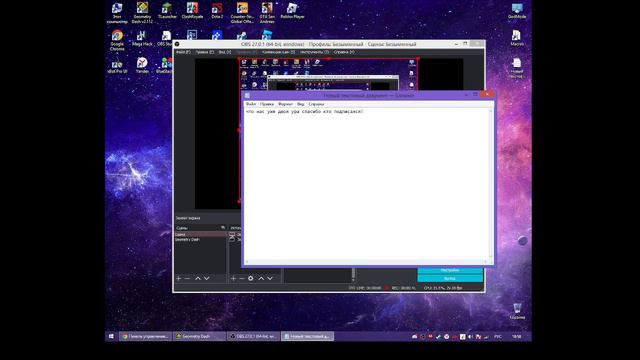Screen dimensions: 640x360
Task: Open the Файл menu in OBS
Action: (x=183, y=52)
